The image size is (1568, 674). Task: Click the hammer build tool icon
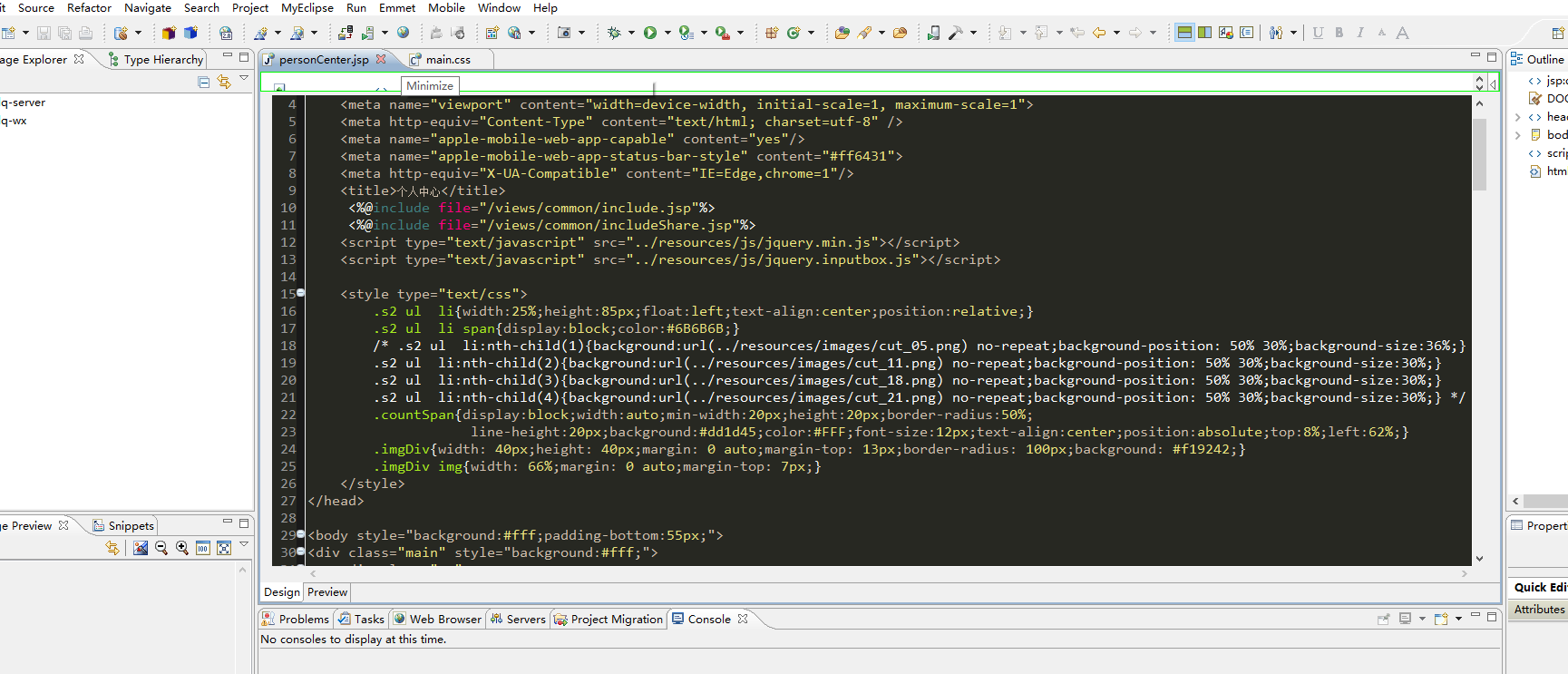pyautogui.click(x=956, y=33)
